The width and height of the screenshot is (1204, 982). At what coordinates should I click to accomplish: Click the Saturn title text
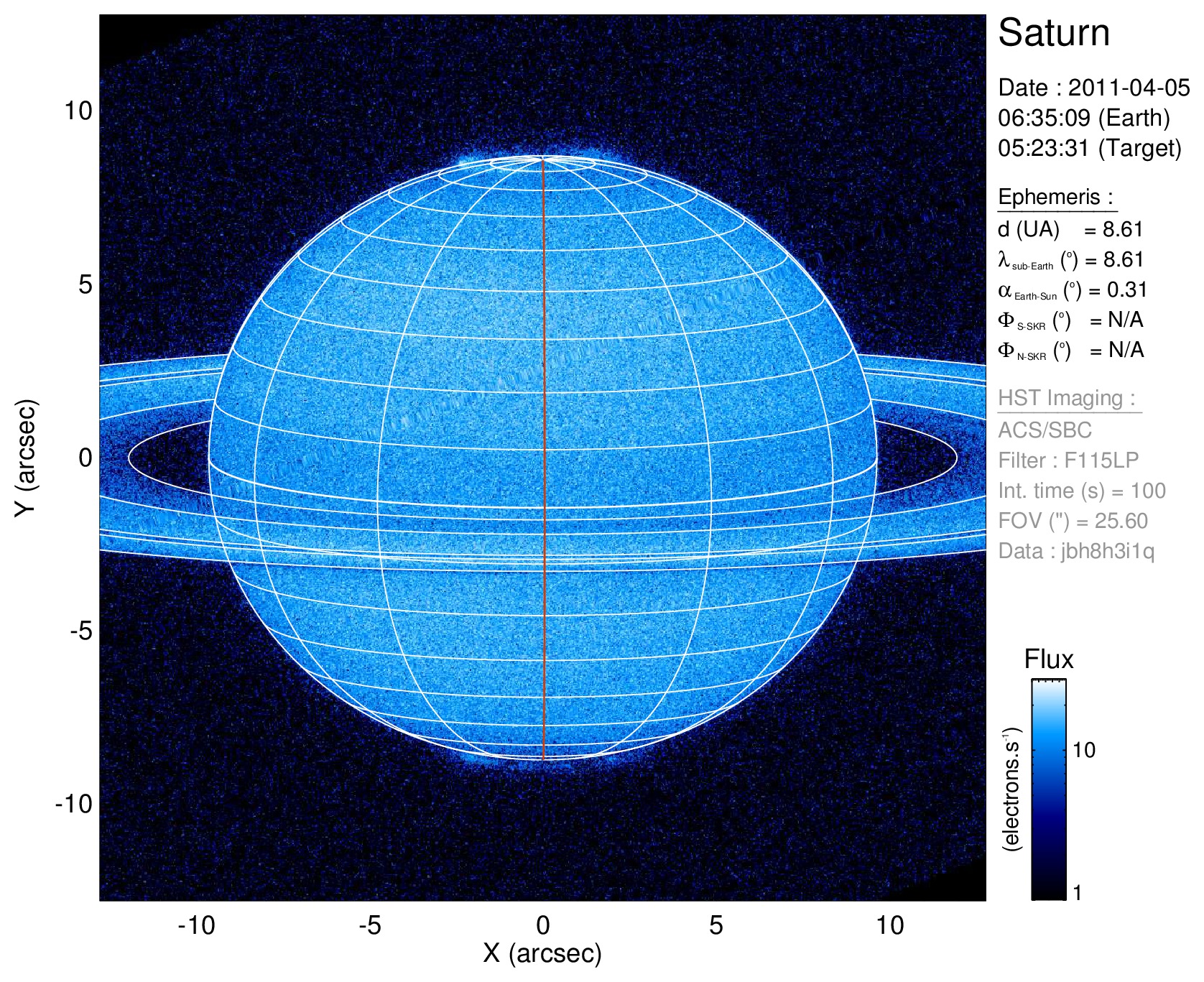1053,33
